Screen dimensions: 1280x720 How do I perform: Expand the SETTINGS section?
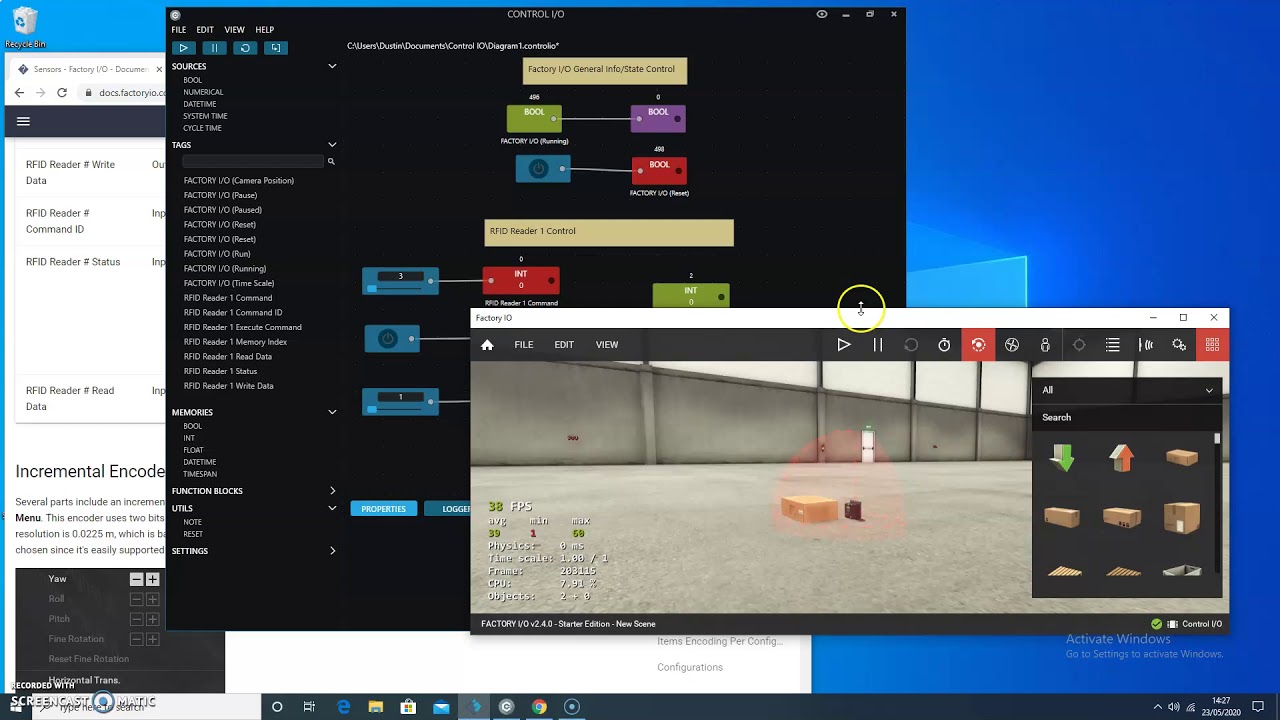click(332, 551)
